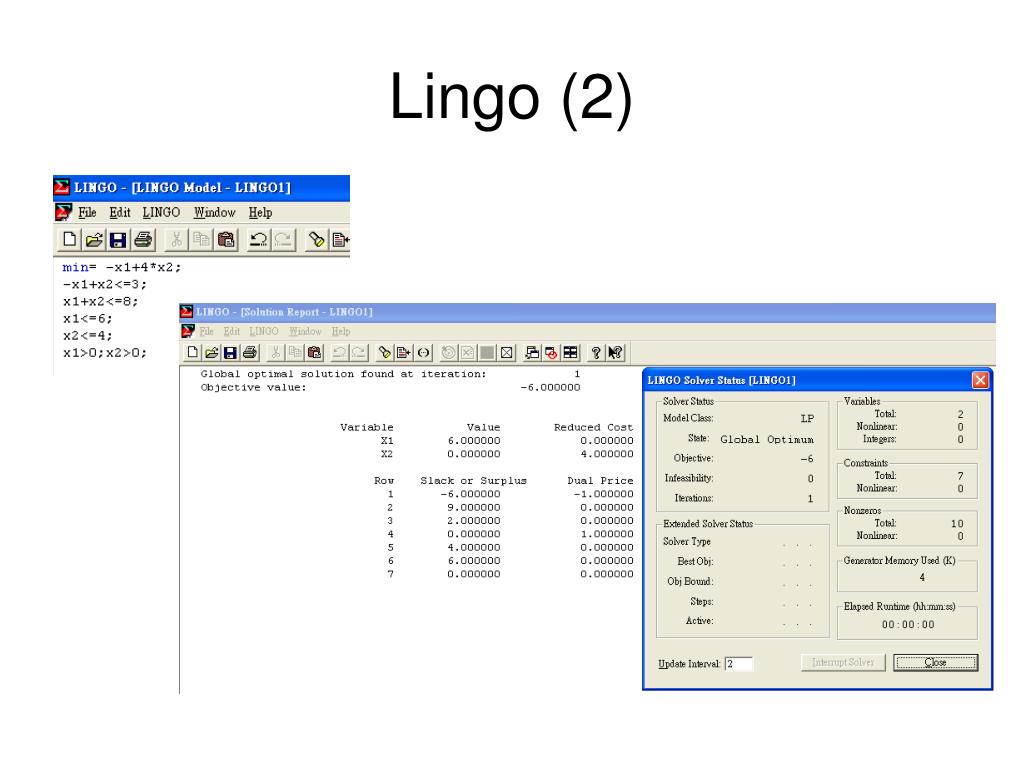Click 'Slack or Surplus' column header
The height and width of the screenshot is (768, 1024).
[x=473, y=481]
